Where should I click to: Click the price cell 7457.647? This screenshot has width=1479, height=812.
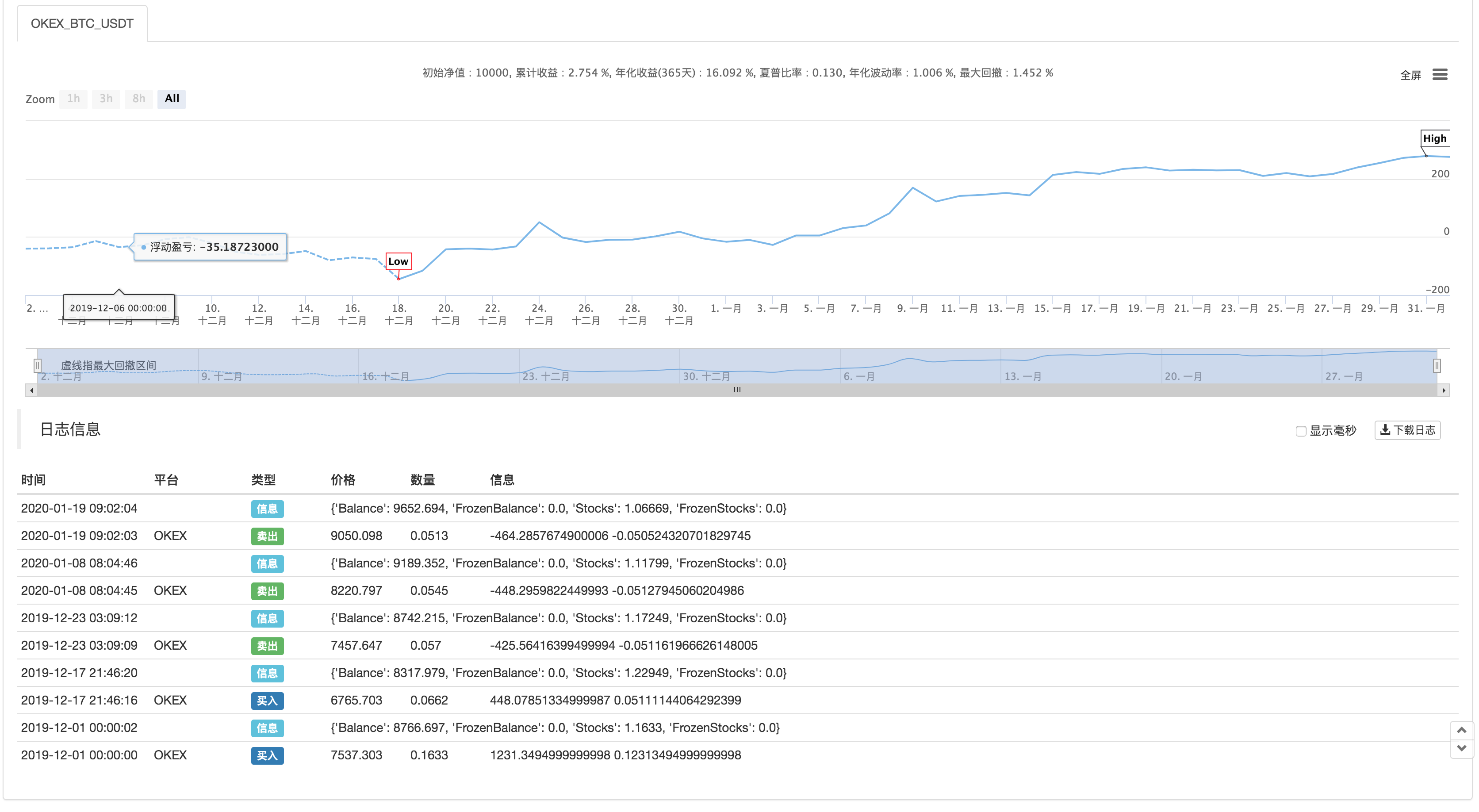point(356,645)
